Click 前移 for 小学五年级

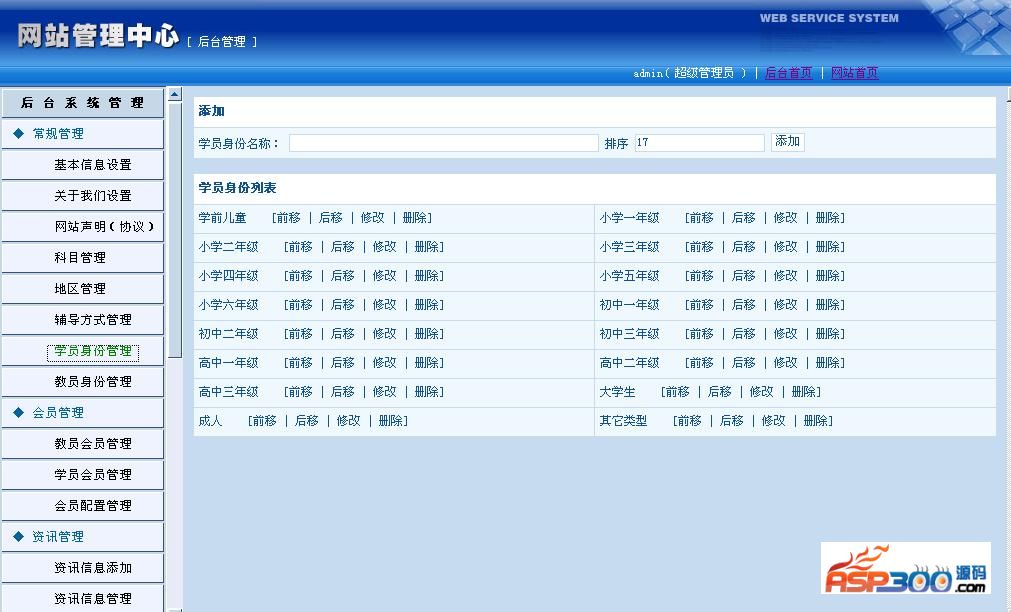point(702,276)
